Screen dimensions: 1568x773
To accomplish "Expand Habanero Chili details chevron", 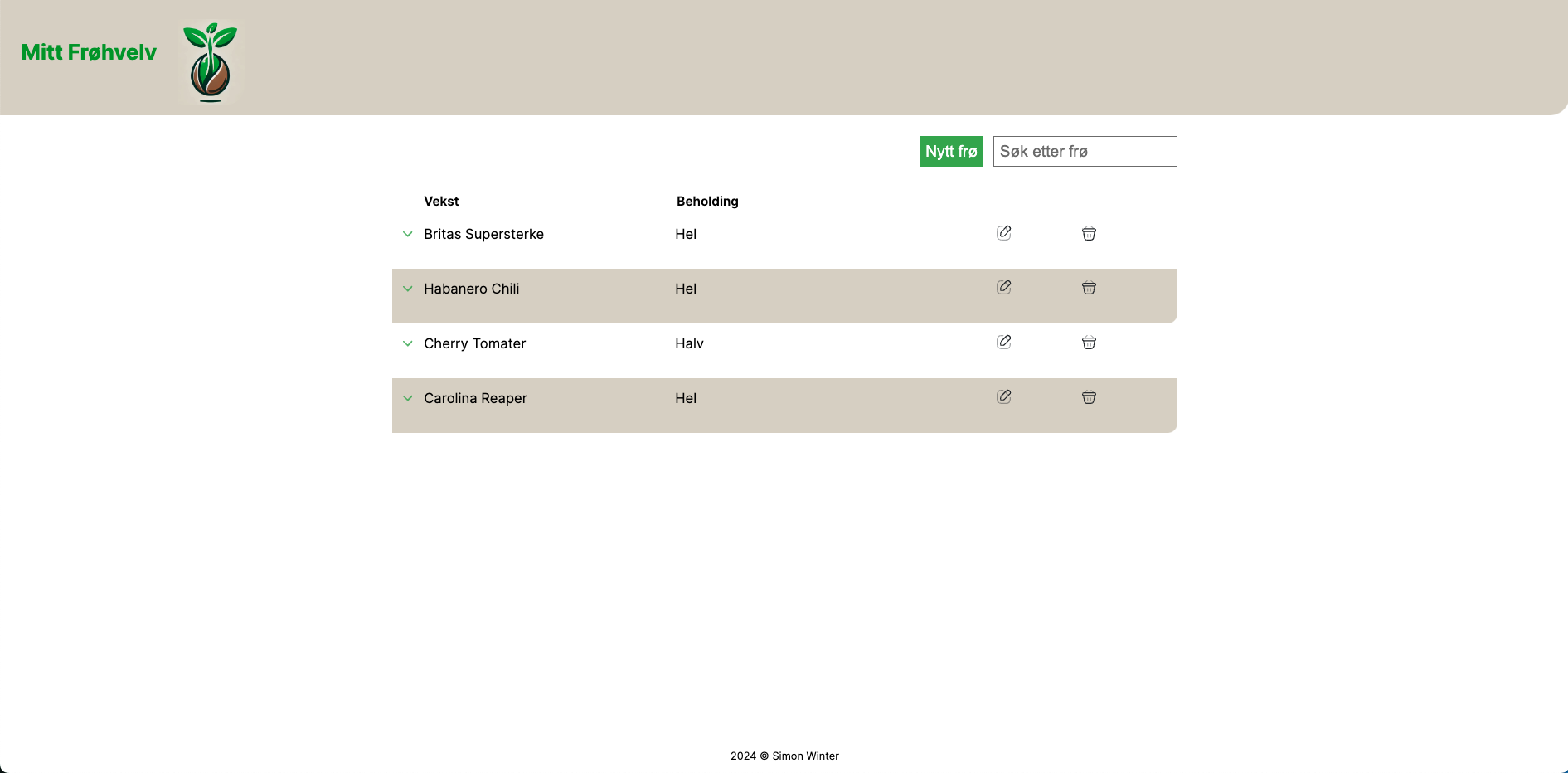I will click(408, 289).
